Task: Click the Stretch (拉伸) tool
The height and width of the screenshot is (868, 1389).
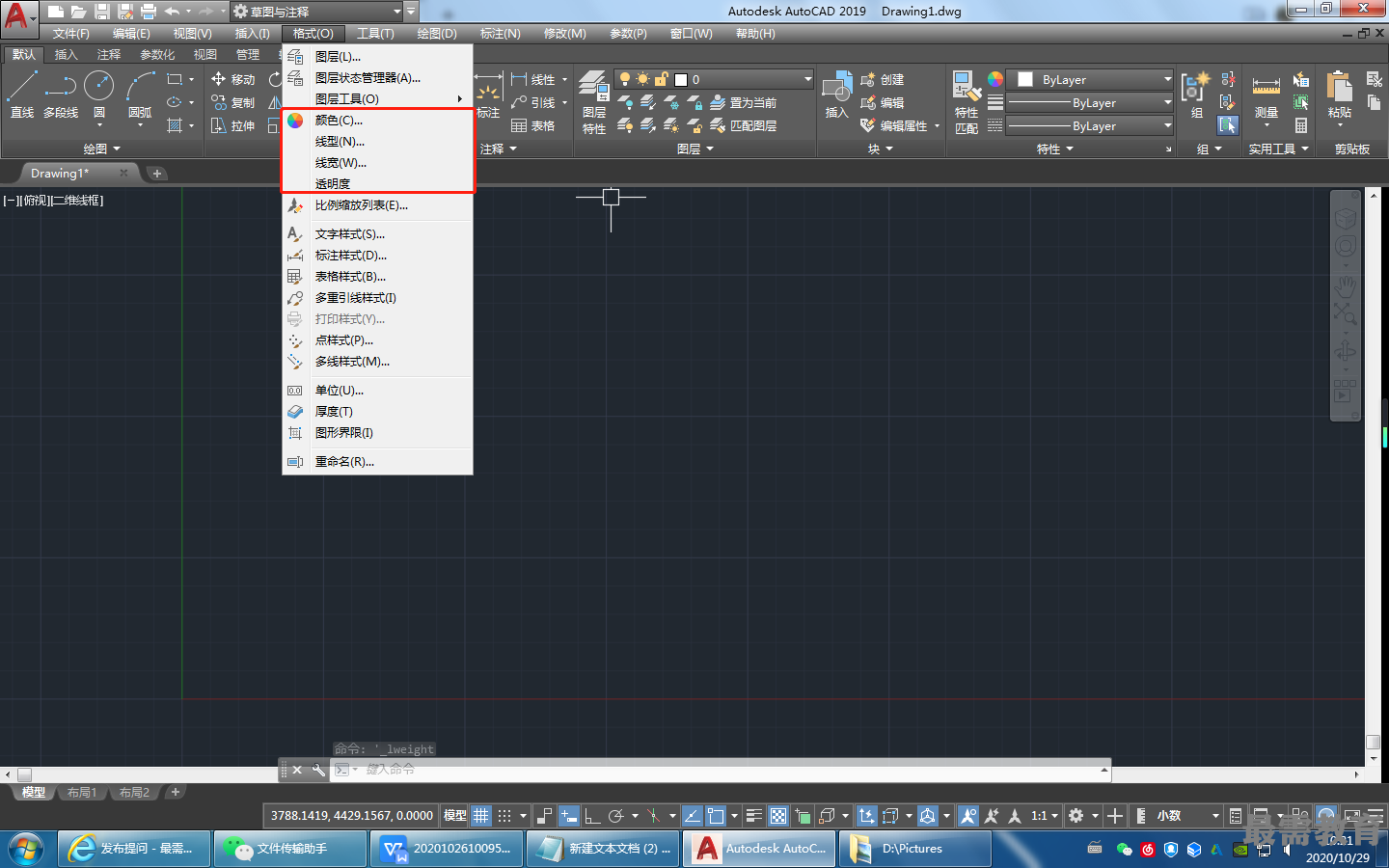Action: pos(232,125)
